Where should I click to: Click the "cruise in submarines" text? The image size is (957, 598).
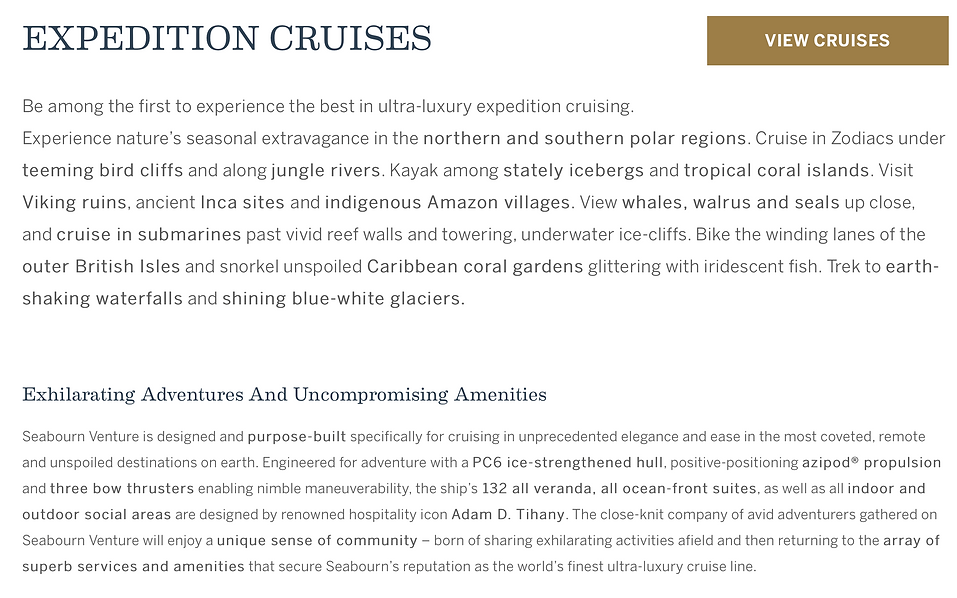click(x=148, y=235)
